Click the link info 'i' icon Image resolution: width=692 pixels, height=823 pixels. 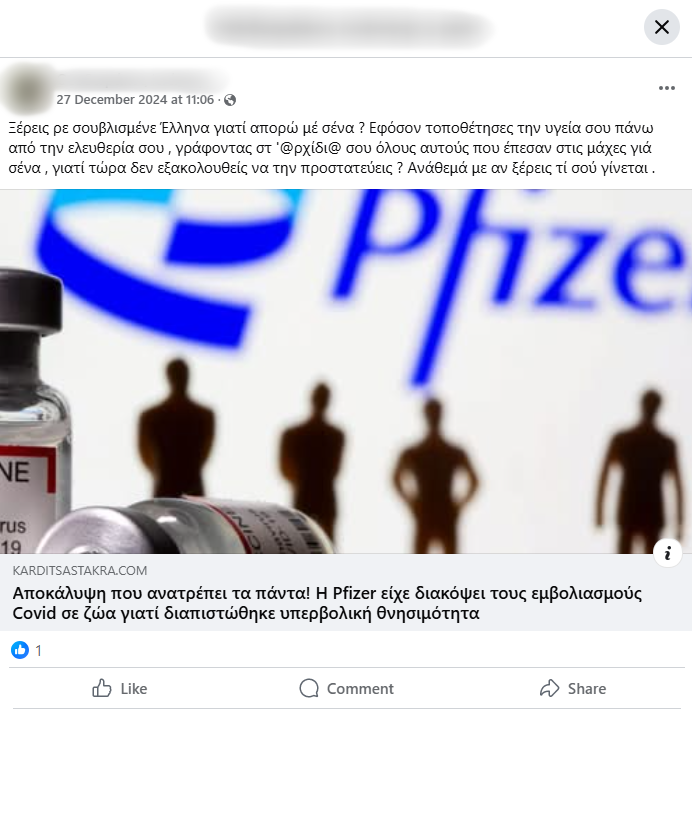point(667,553)
